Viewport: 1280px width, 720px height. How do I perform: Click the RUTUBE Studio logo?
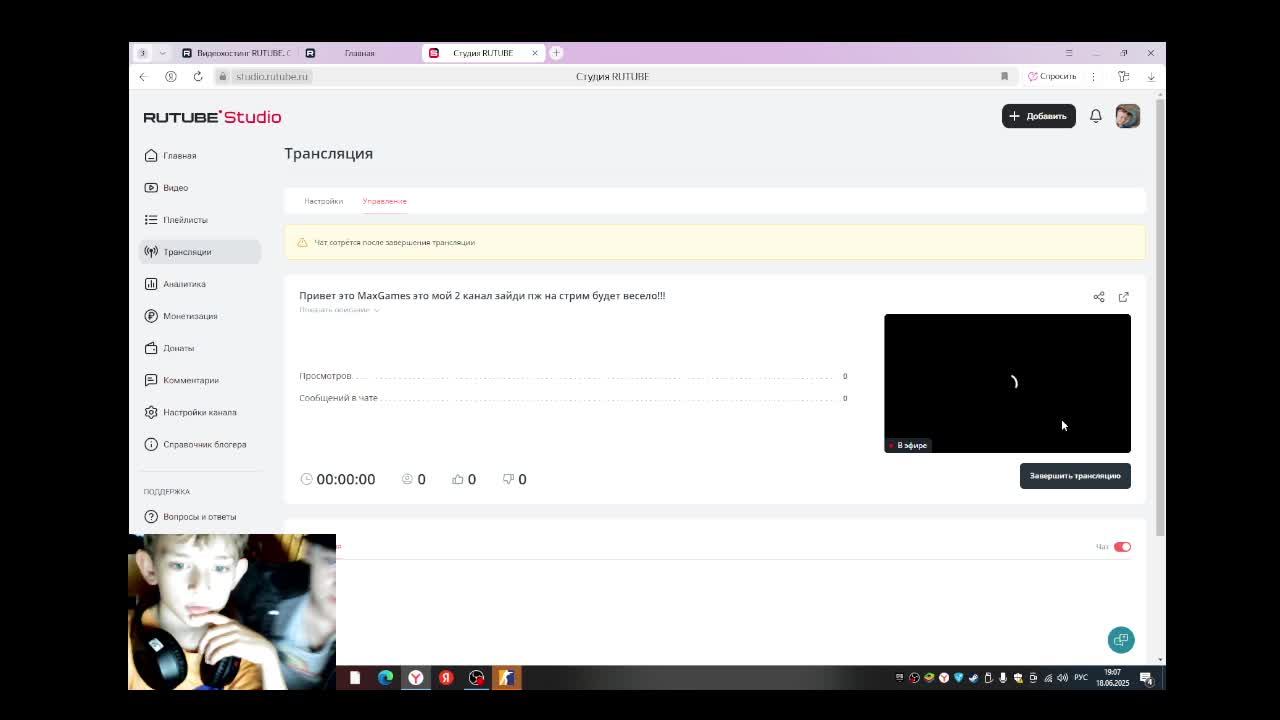pos(212,117)
